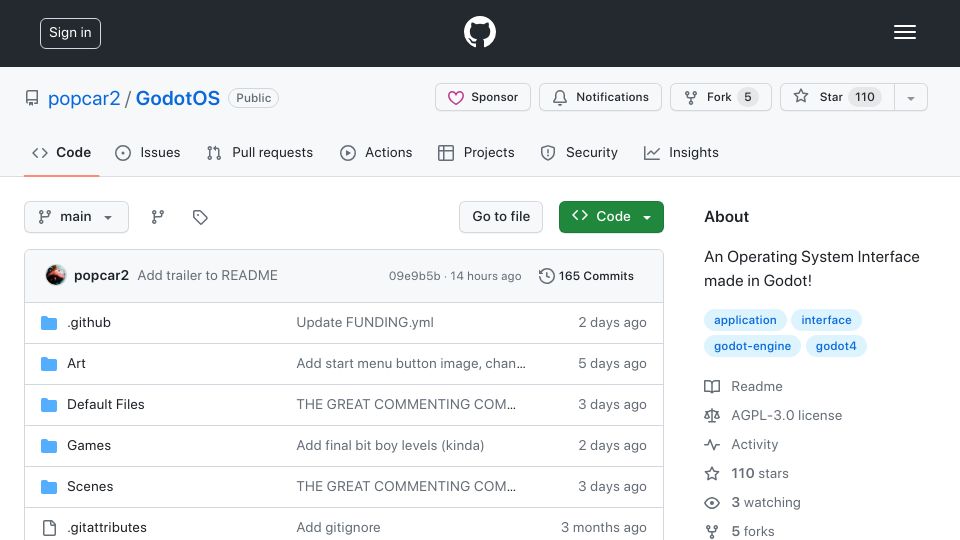Image resolution: width=960 pixels, height=540 pixels.
Task: Click the .github folder icon
Action: [49, 323]
